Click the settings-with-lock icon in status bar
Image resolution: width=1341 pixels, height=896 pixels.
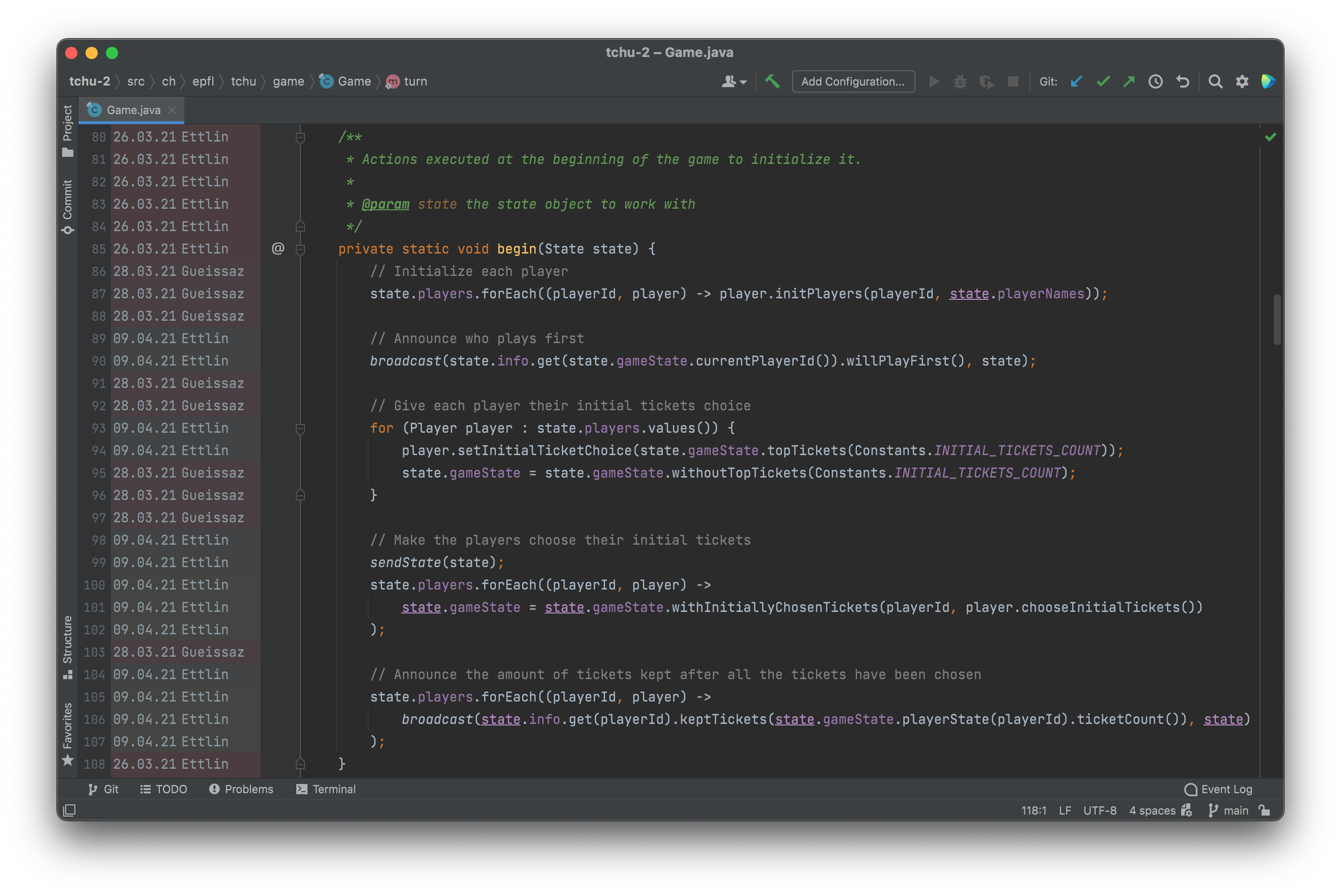coord(1187,810)
